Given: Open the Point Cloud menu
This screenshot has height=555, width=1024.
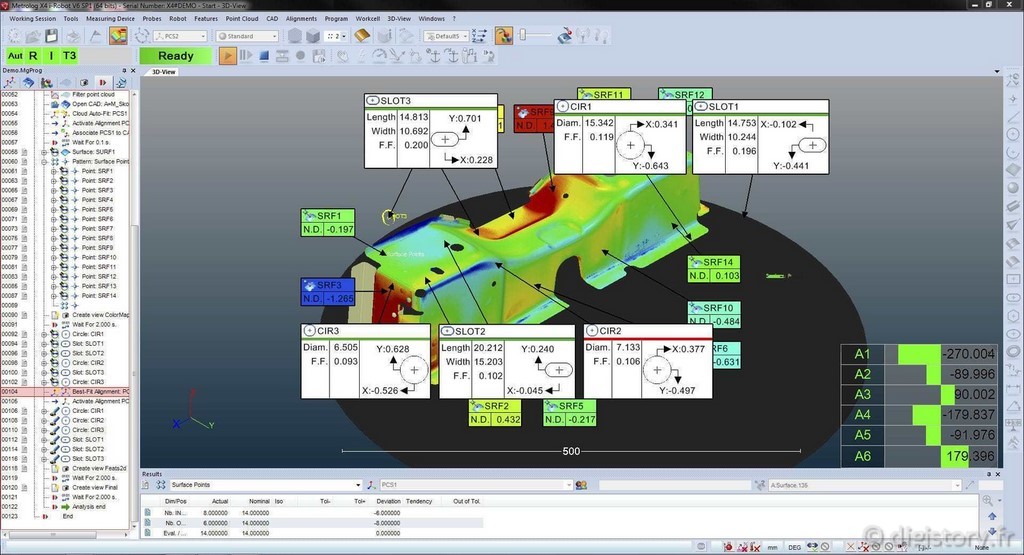Looking at the screenshot, I should click(242, 18).
